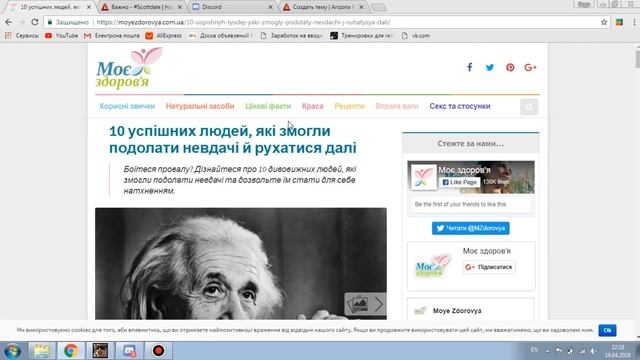Open the Тренировки bookmark
Screen dimensions: 640x360
tap(361, 36)
